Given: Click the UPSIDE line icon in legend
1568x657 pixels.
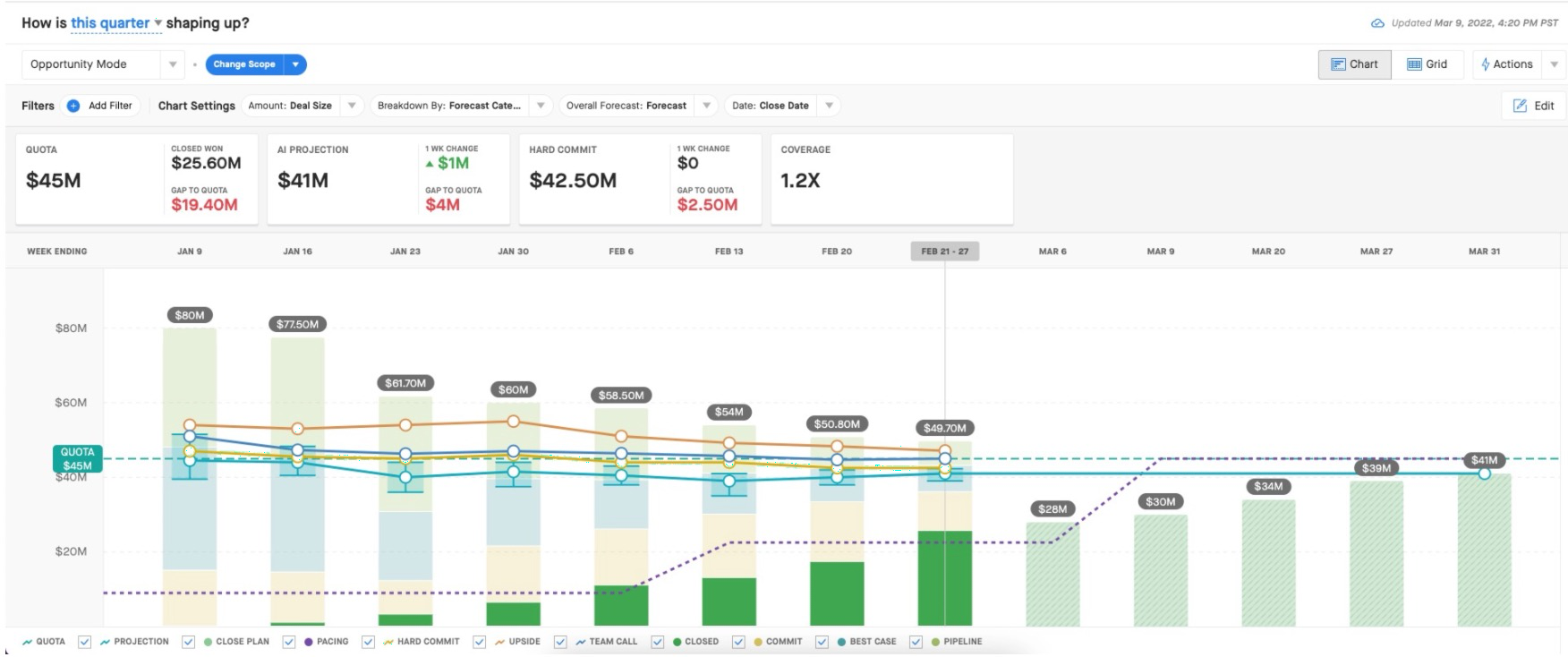Looking at the screenshot, I should click(x=499, y=642).
